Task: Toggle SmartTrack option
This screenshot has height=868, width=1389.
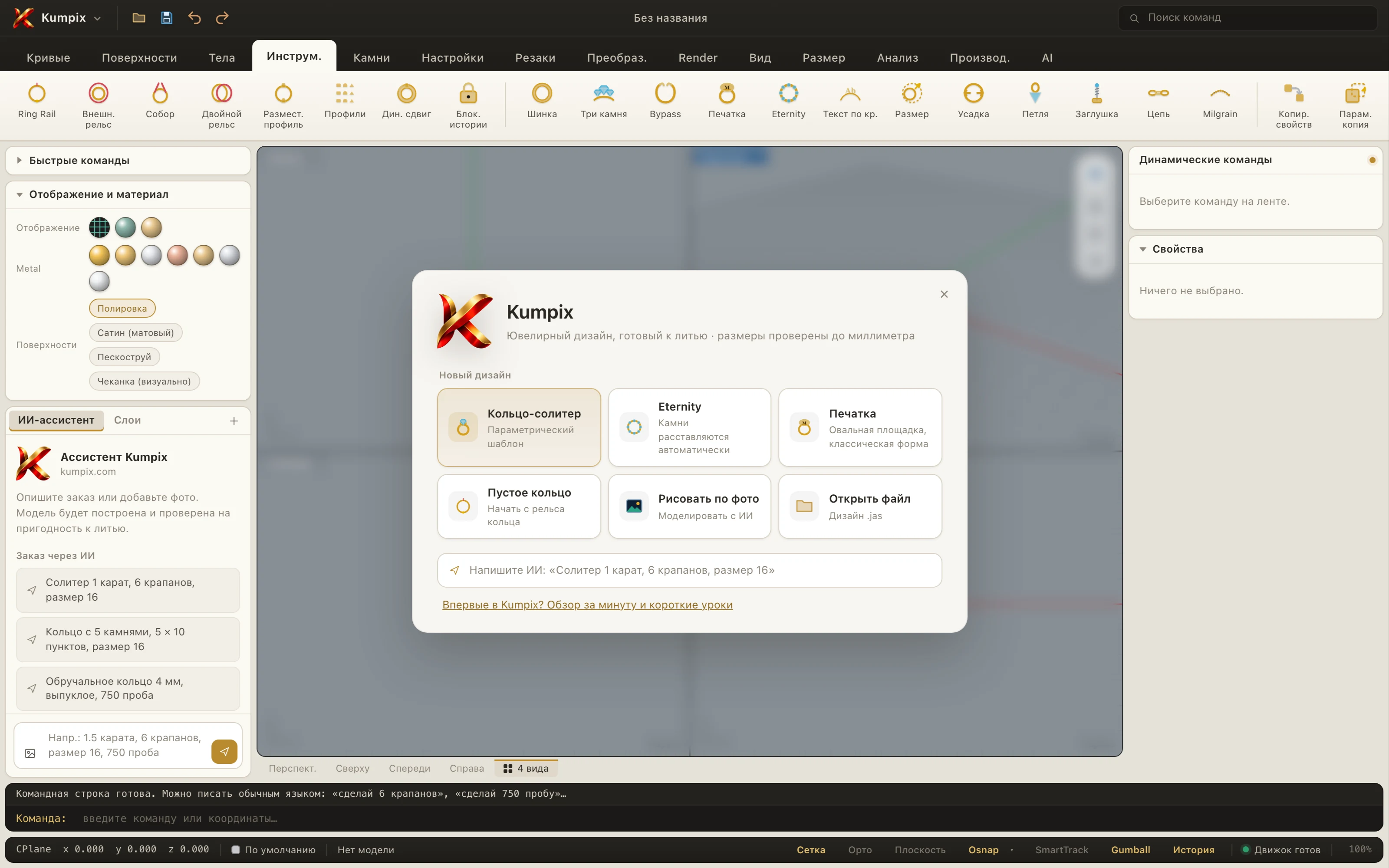Action: tap(1061, 850)
